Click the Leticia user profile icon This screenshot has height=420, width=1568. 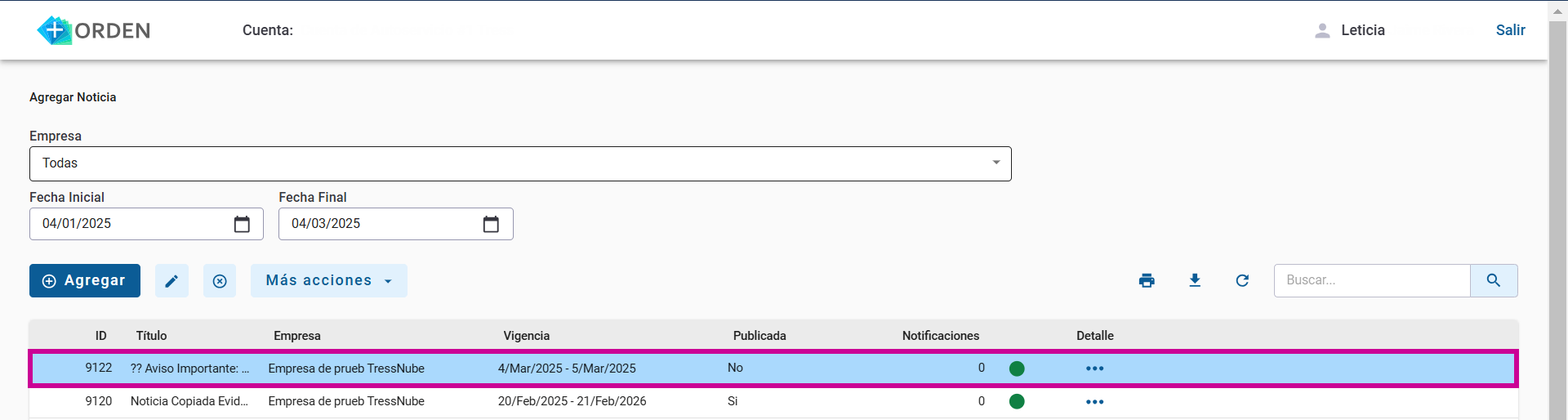click(x=1322, y=30)
